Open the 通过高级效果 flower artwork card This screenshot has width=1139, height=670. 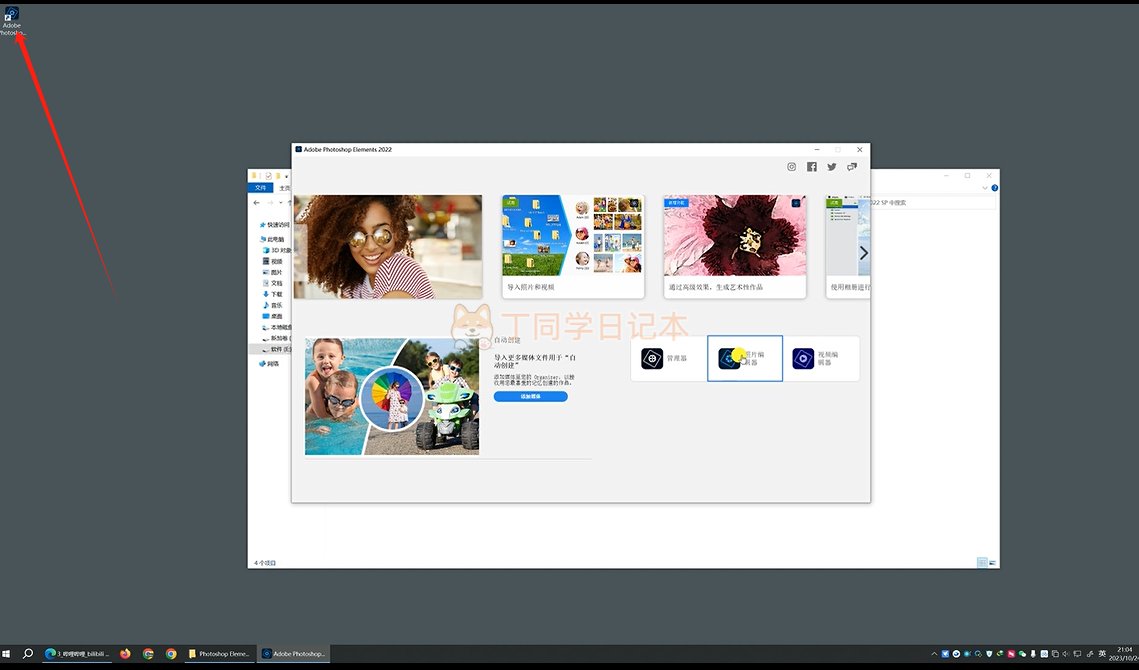(734, 246)
